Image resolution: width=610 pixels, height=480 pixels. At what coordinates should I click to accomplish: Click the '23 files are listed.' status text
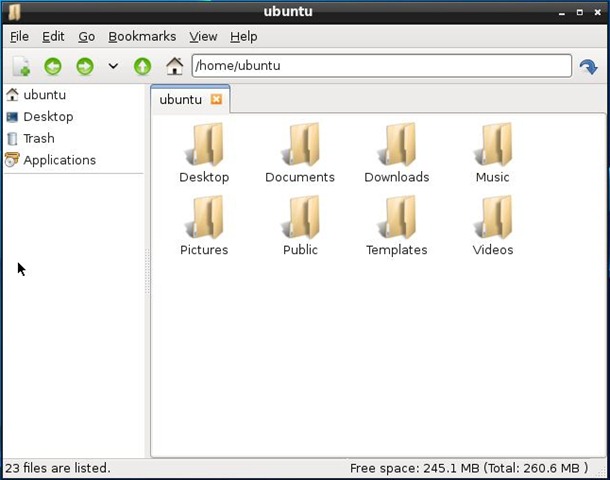58,468
